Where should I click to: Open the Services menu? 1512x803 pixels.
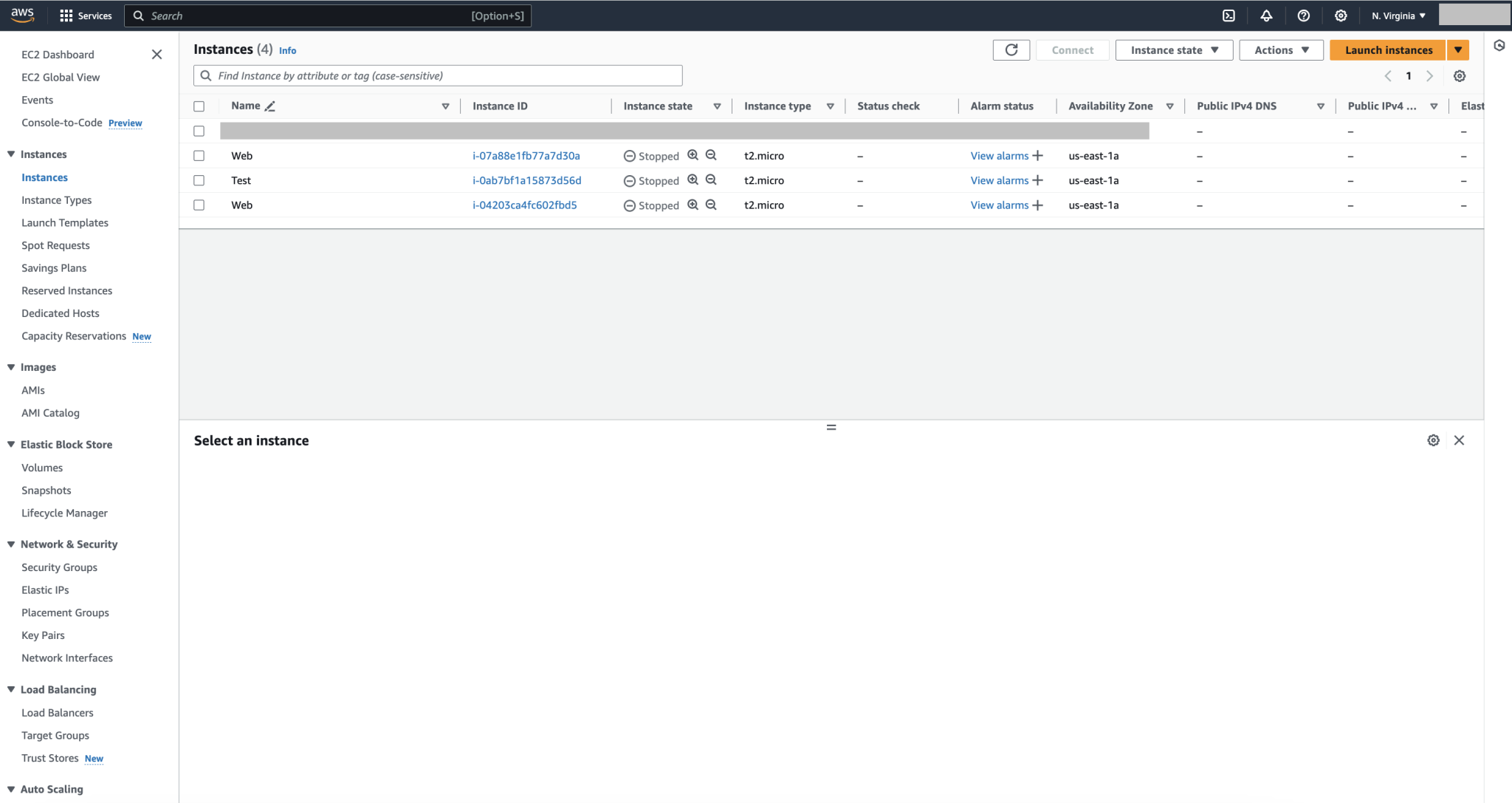(86, 15)
